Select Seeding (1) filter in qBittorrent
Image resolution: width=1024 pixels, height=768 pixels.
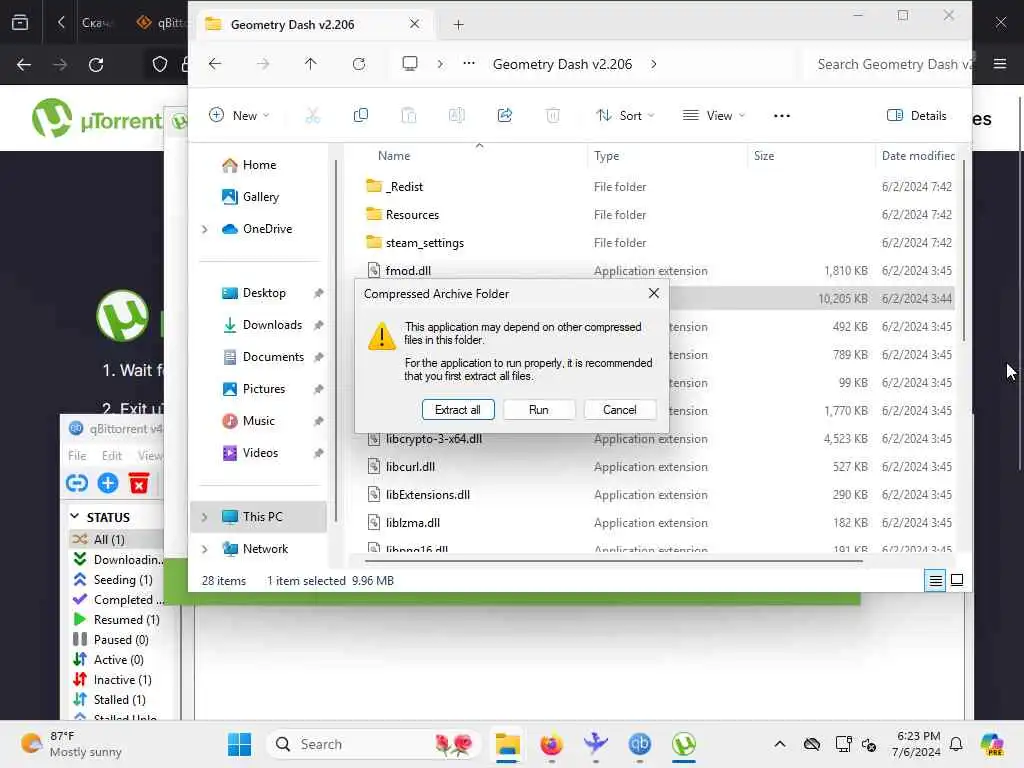click(x=116, y=580)
